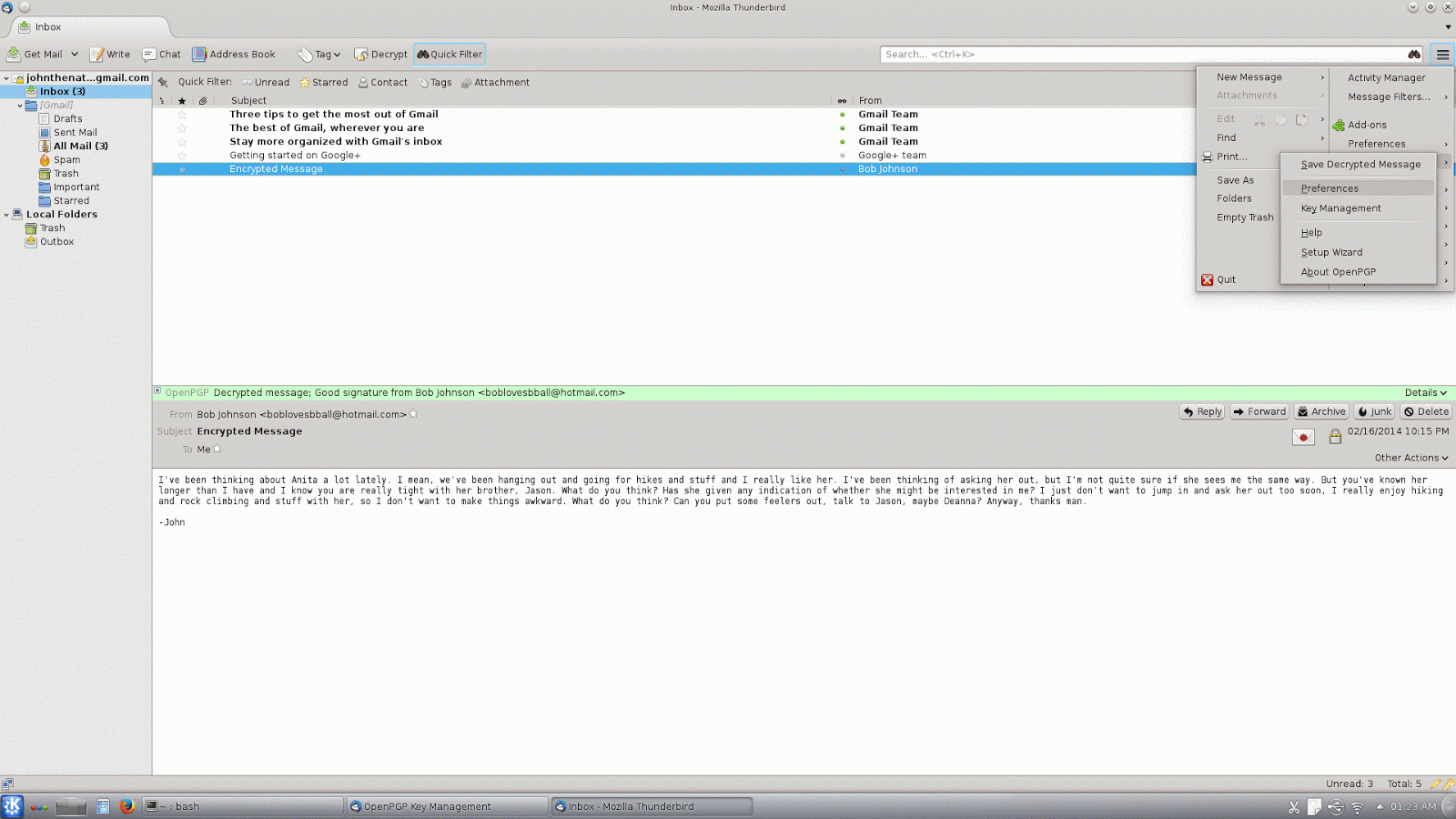Sort by the starred column header
This screenshot has width=1456, height=819.
(182, 101)
